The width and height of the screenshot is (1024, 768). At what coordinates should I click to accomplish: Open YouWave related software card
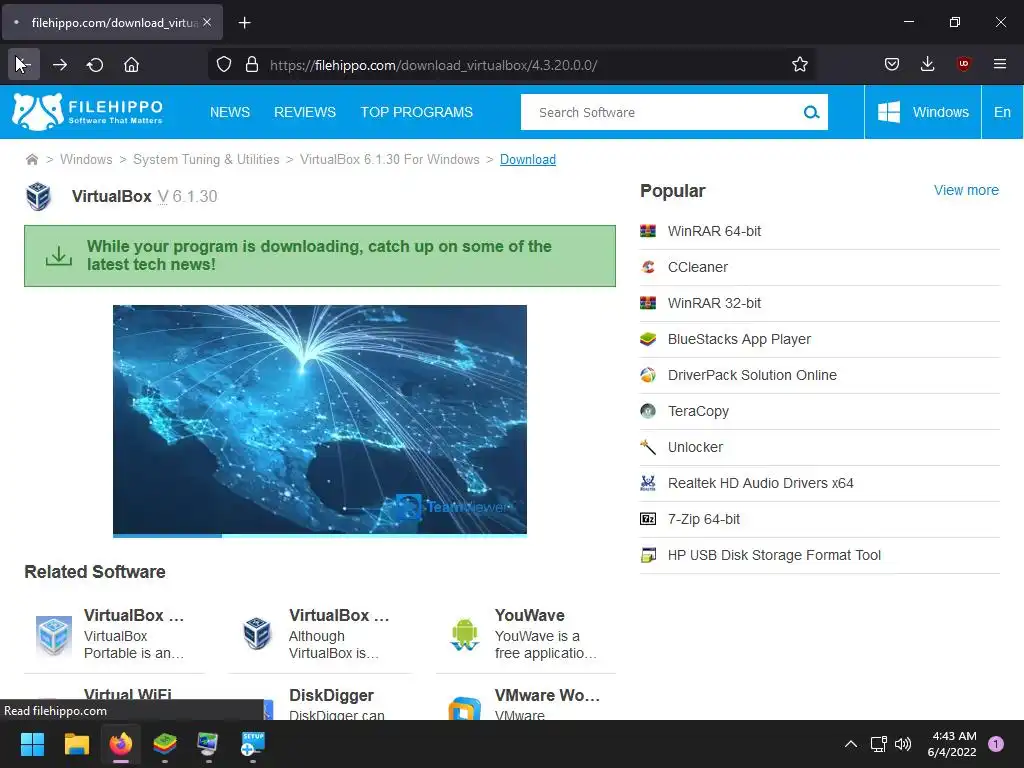[x=526, y=634]
